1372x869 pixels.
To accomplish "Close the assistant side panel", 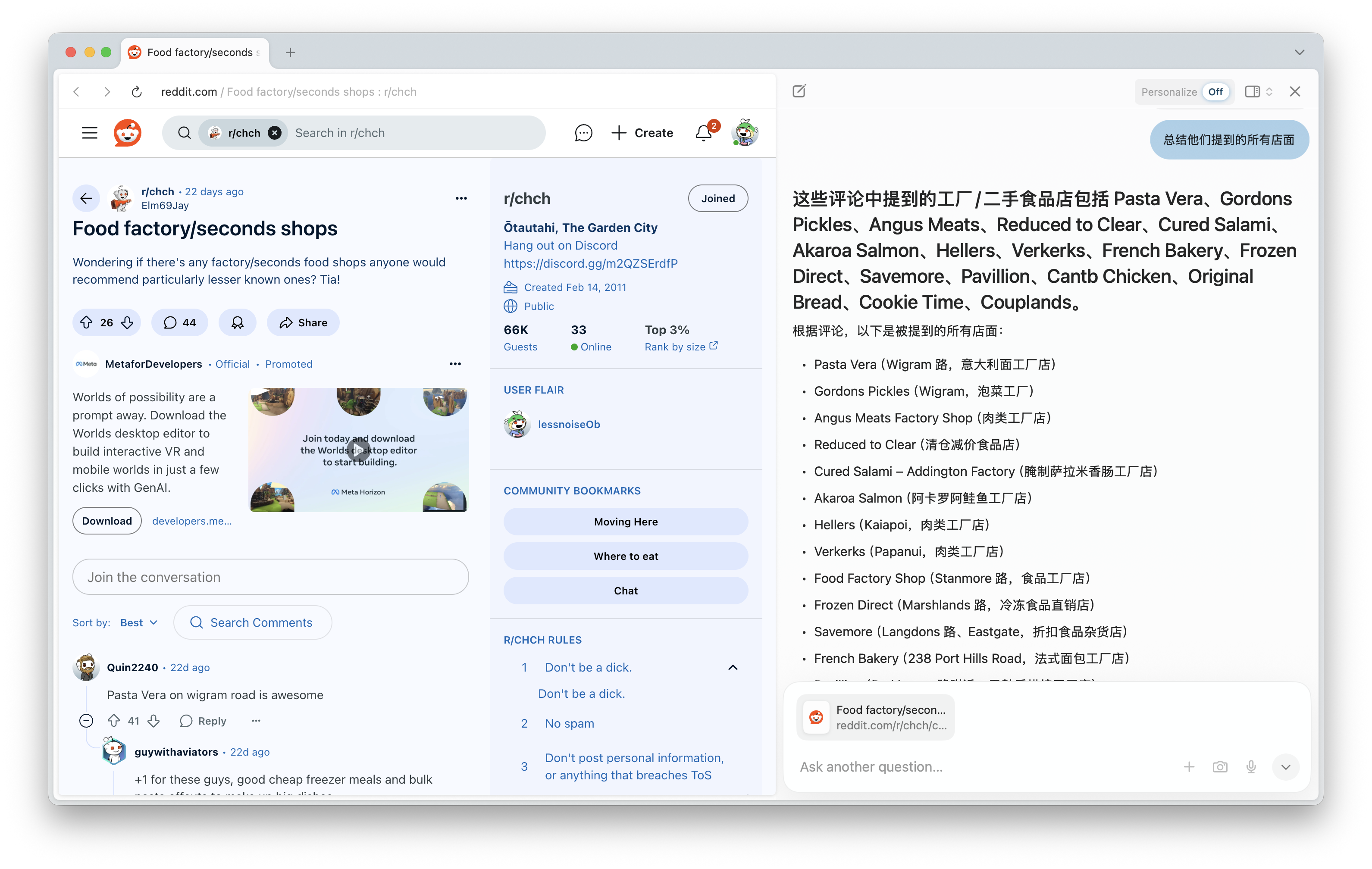I will pos(1295,92).
